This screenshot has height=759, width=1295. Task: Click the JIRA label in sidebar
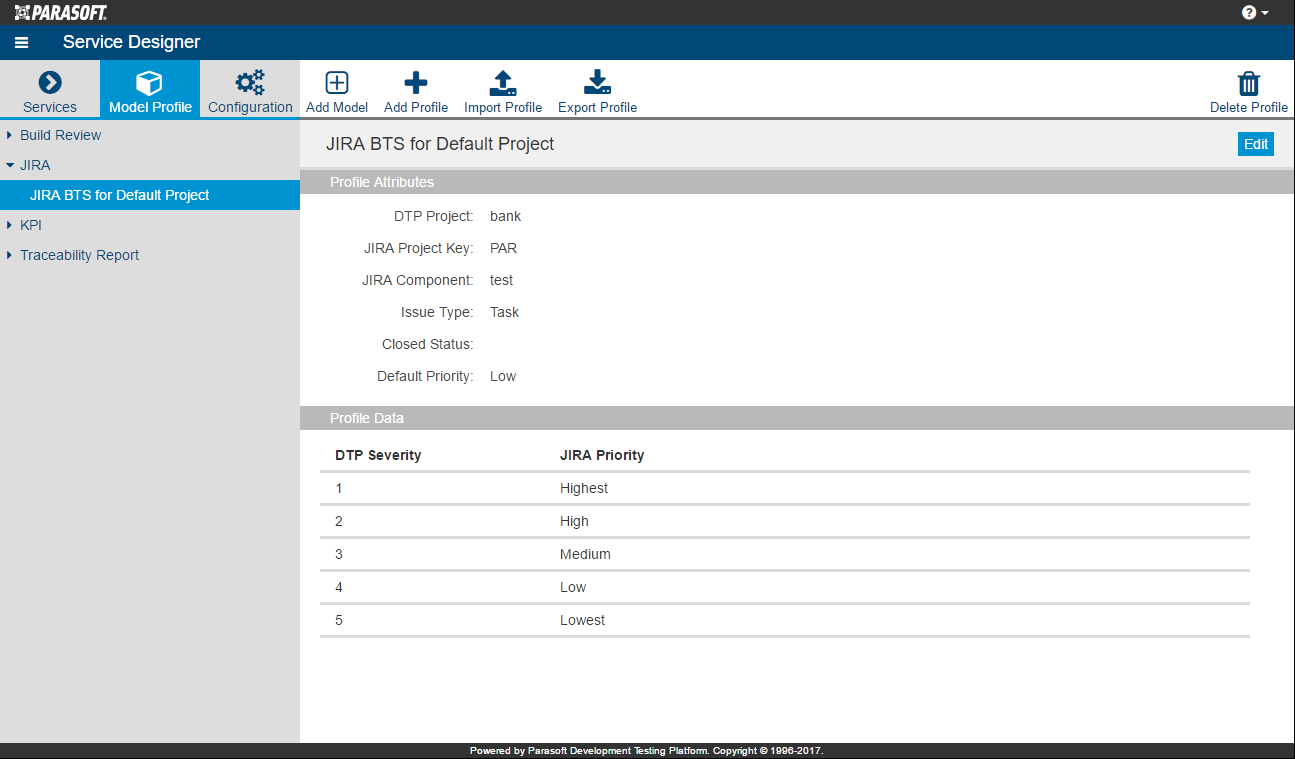(x=35, y=165)
